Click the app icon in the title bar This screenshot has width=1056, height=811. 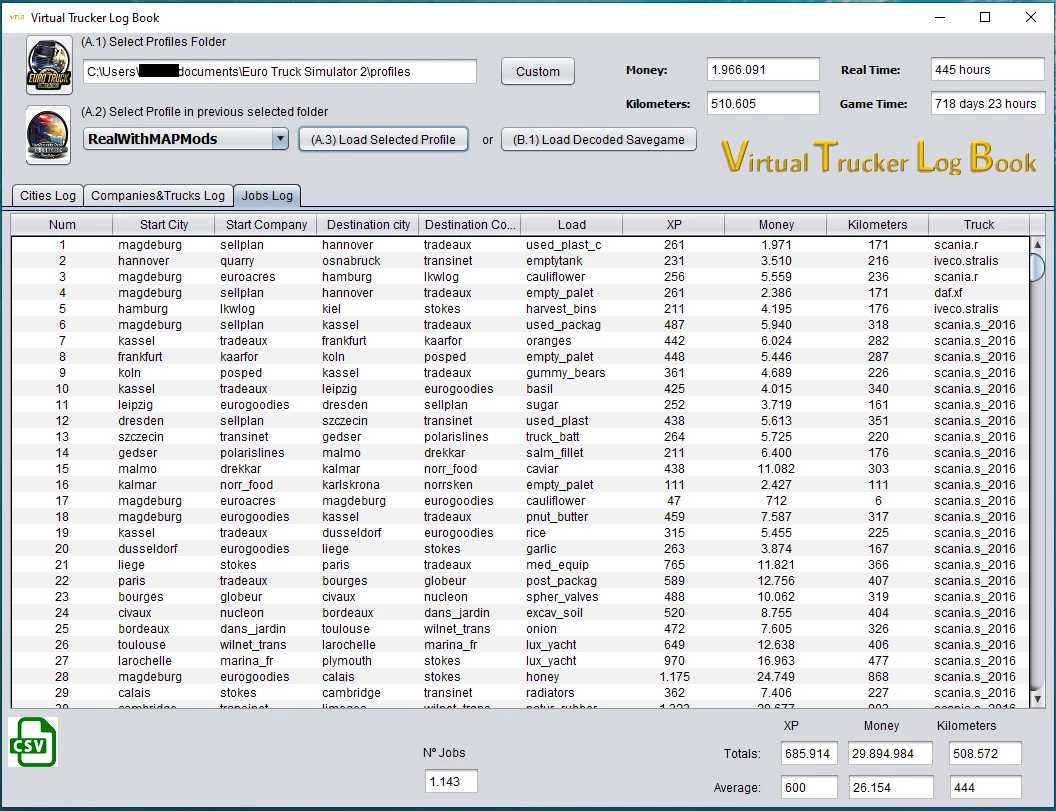[x=16, y=17]
